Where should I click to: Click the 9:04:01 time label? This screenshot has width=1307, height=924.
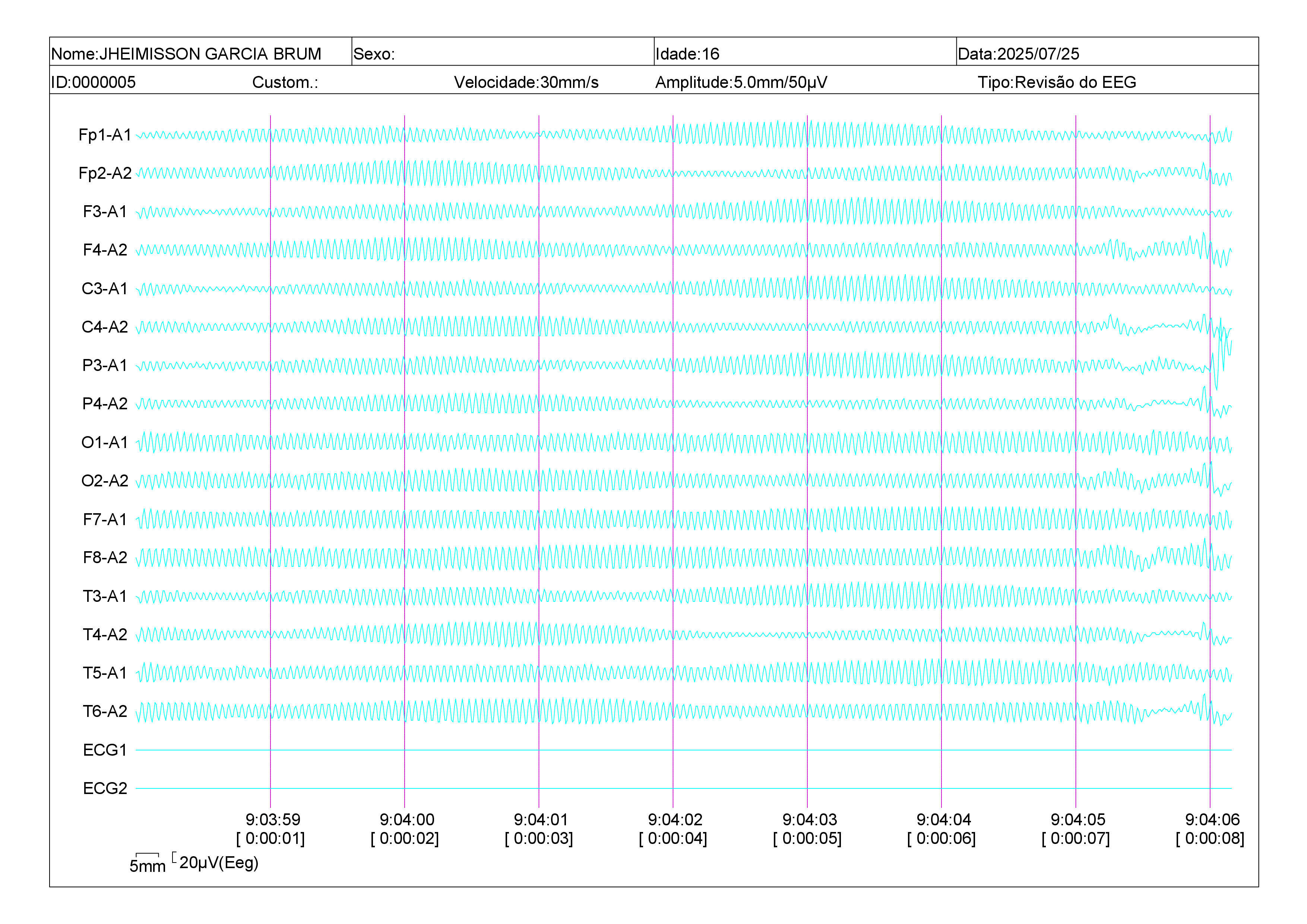pyautogui.click(x=541, y=820)
